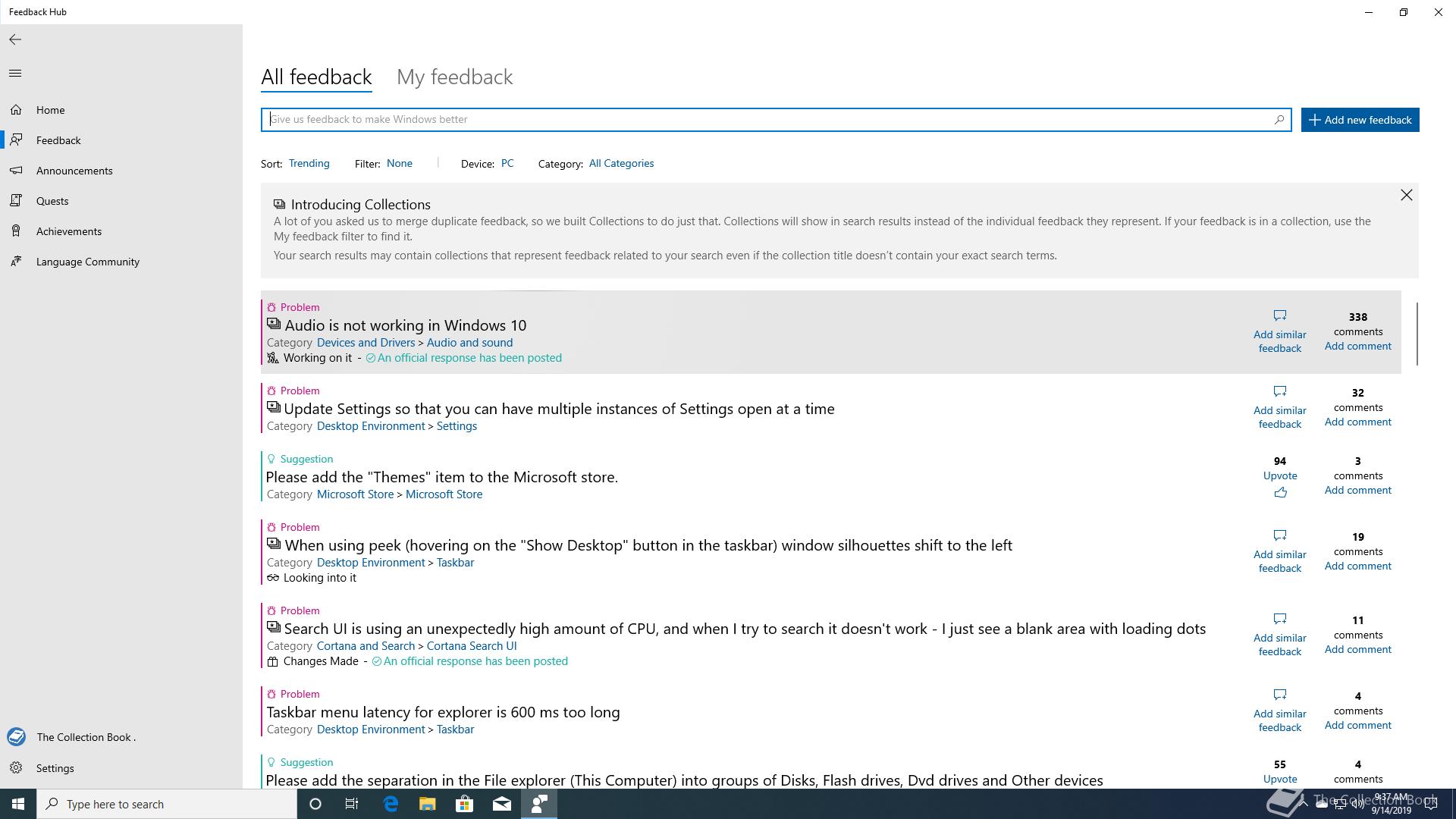Add similar feedback icon for Taskbar latency
The width and height of the screenshot is (1456, 819).
1280,695
